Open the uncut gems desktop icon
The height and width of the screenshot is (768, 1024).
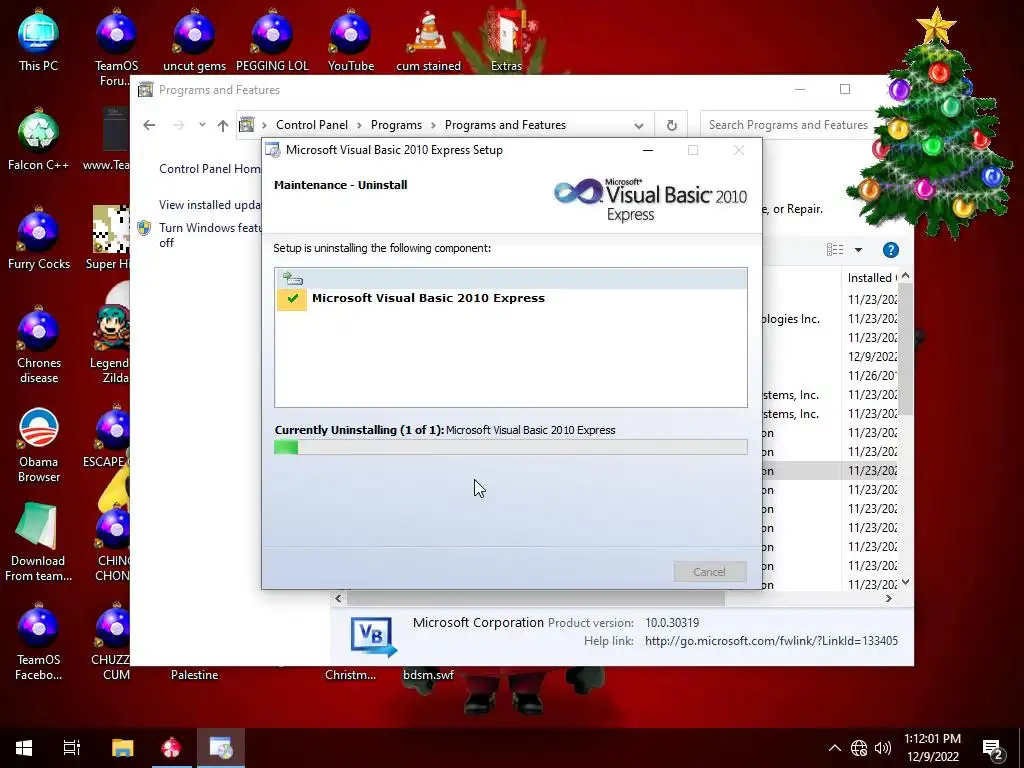pyautogui.click(x=194, y=40)
